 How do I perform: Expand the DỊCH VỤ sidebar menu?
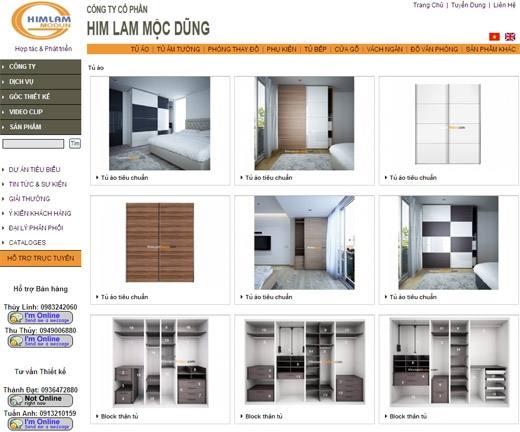click(40, 82)
